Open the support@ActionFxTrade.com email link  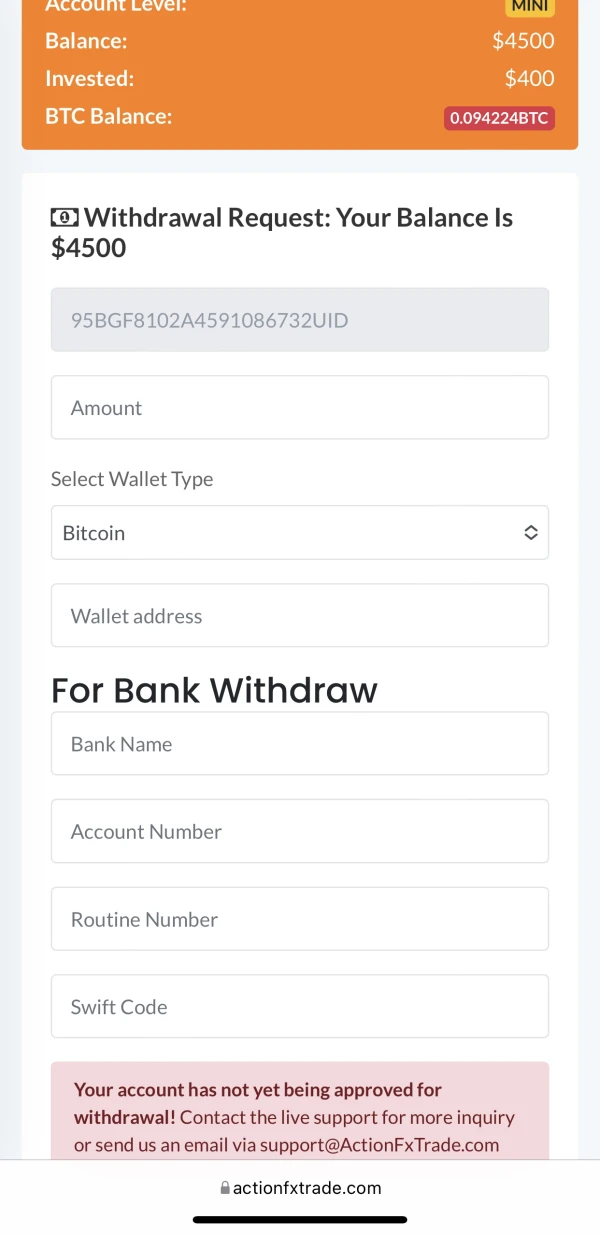pos(379,1145)
